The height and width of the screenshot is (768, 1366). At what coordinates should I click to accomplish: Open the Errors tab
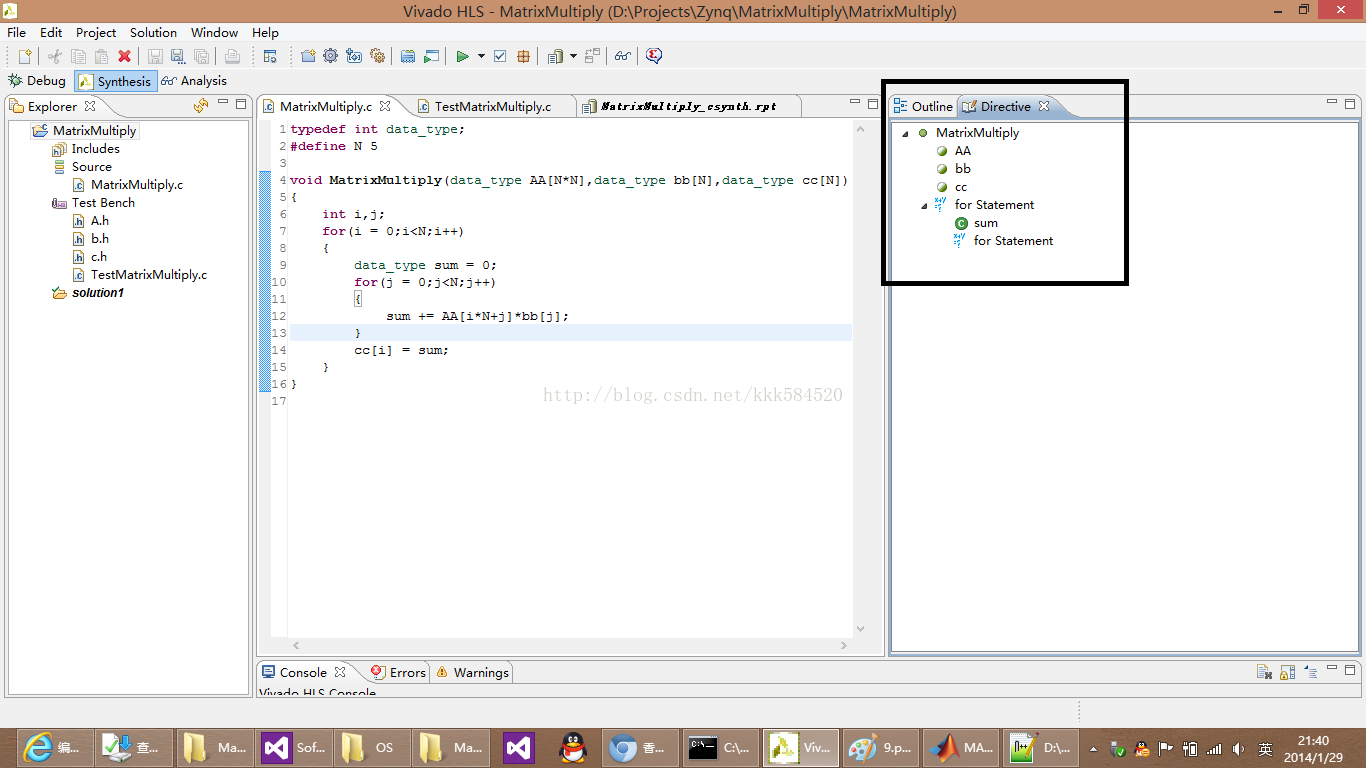pos(398,672)
